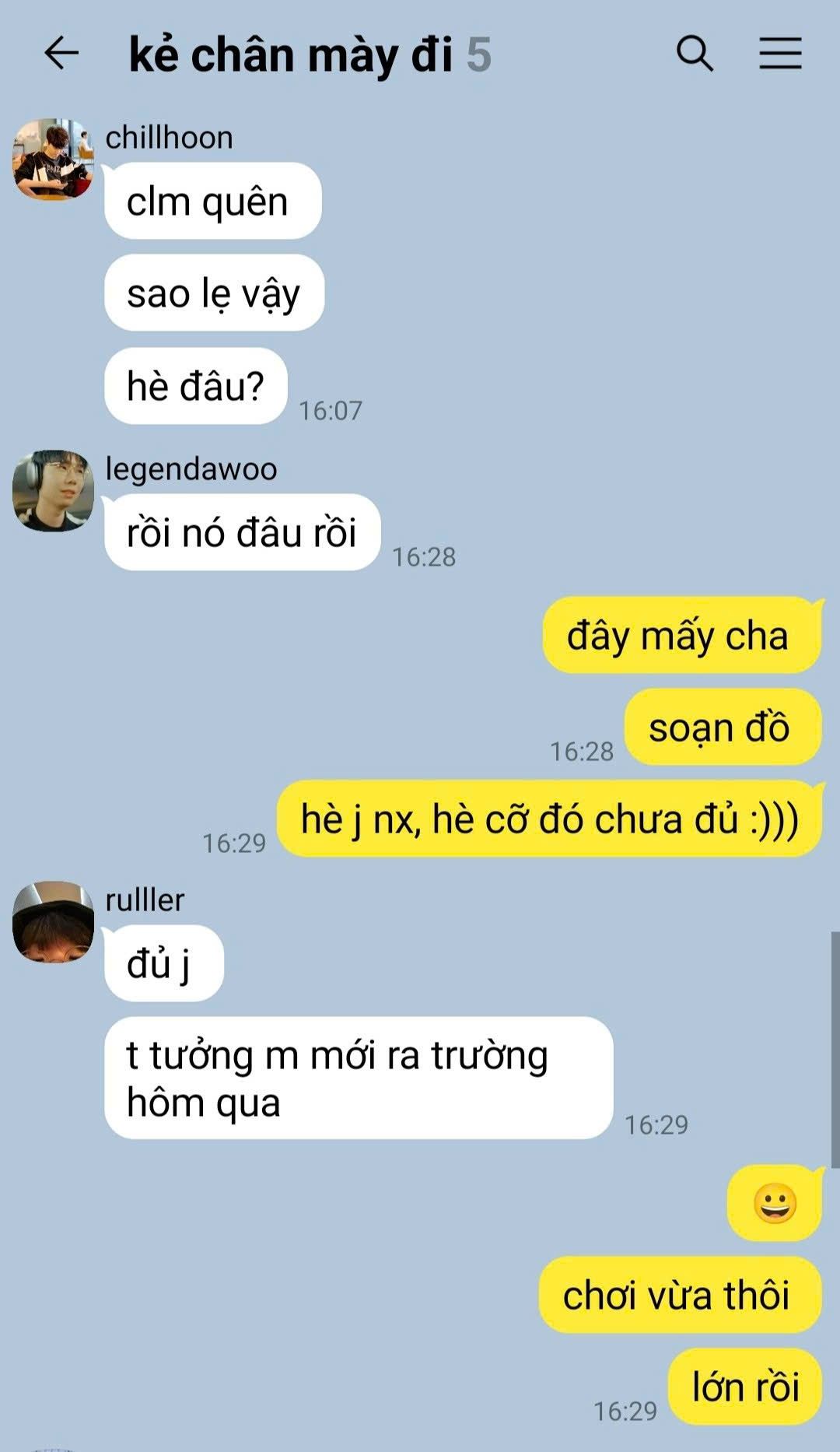Screen dimensions: 840x1452
Task: Tap the chat title 'kẻ chân mày đi'
Action: (291, 55)
